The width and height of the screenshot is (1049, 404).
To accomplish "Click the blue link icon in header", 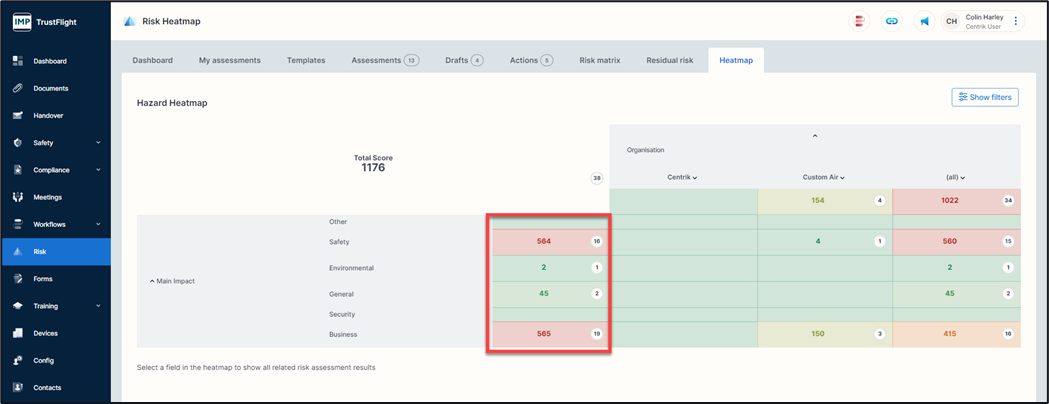I will pyautogui.click(x=891, y=21).
